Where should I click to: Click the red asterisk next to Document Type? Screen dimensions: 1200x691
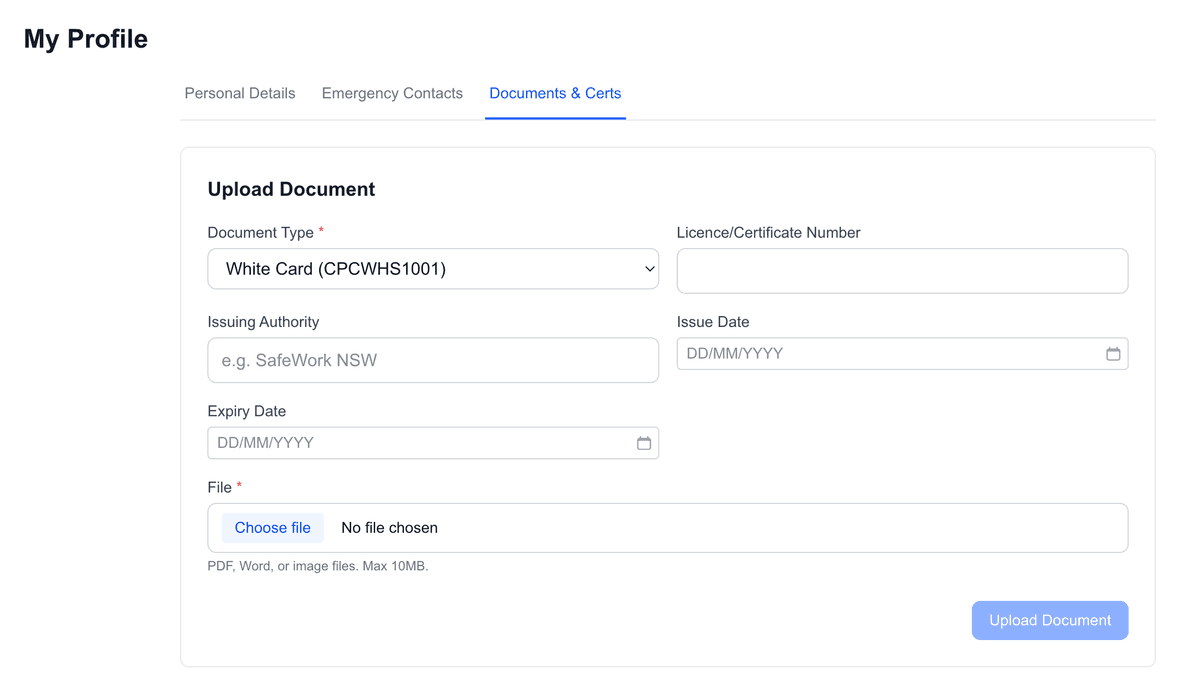click(x=321, y=230)
